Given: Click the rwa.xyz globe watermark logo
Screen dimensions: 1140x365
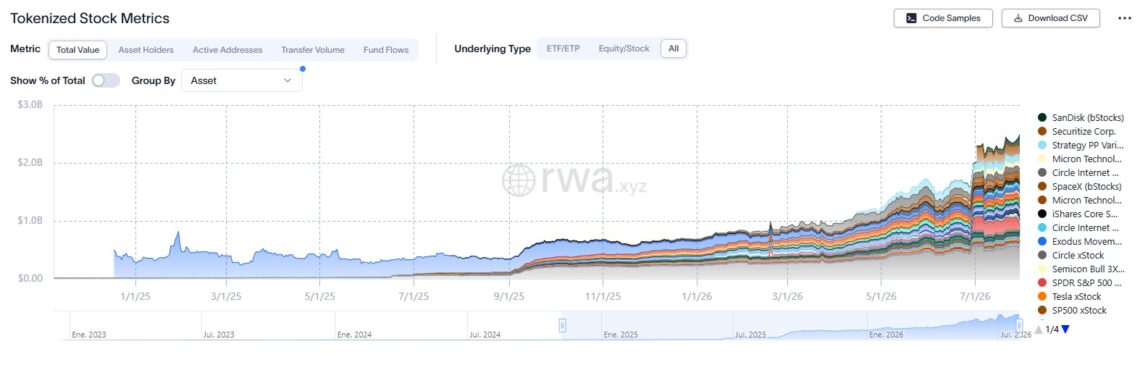Looking at the screenshot, I should (x=518, y=180).
